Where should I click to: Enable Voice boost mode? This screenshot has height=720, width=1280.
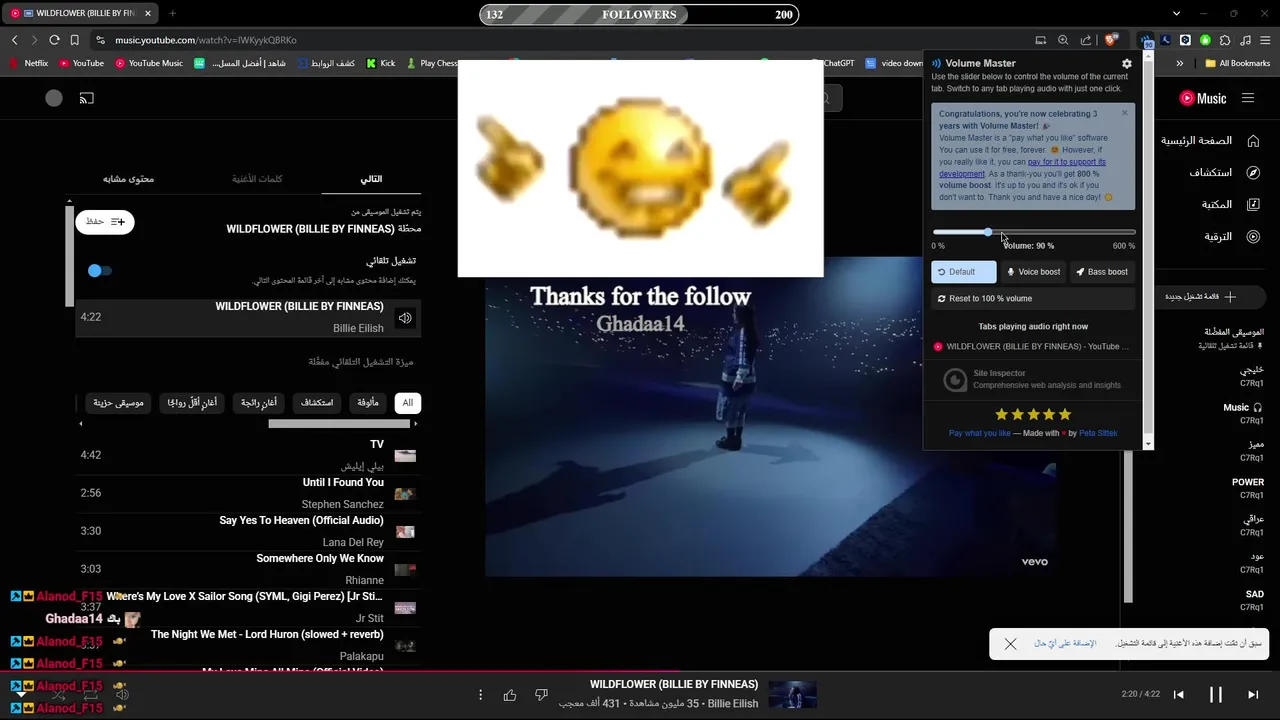[1033, 272]
